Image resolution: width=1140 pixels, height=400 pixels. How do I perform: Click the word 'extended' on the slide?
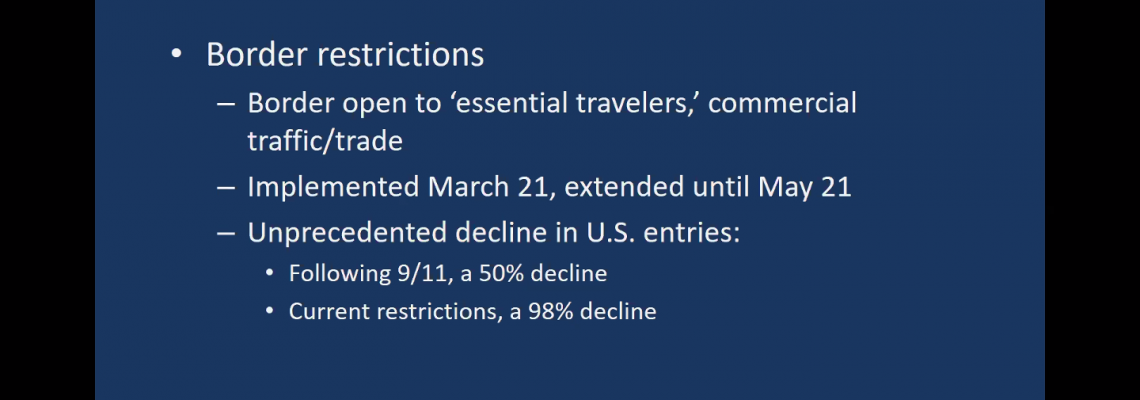tap(625, 187)
